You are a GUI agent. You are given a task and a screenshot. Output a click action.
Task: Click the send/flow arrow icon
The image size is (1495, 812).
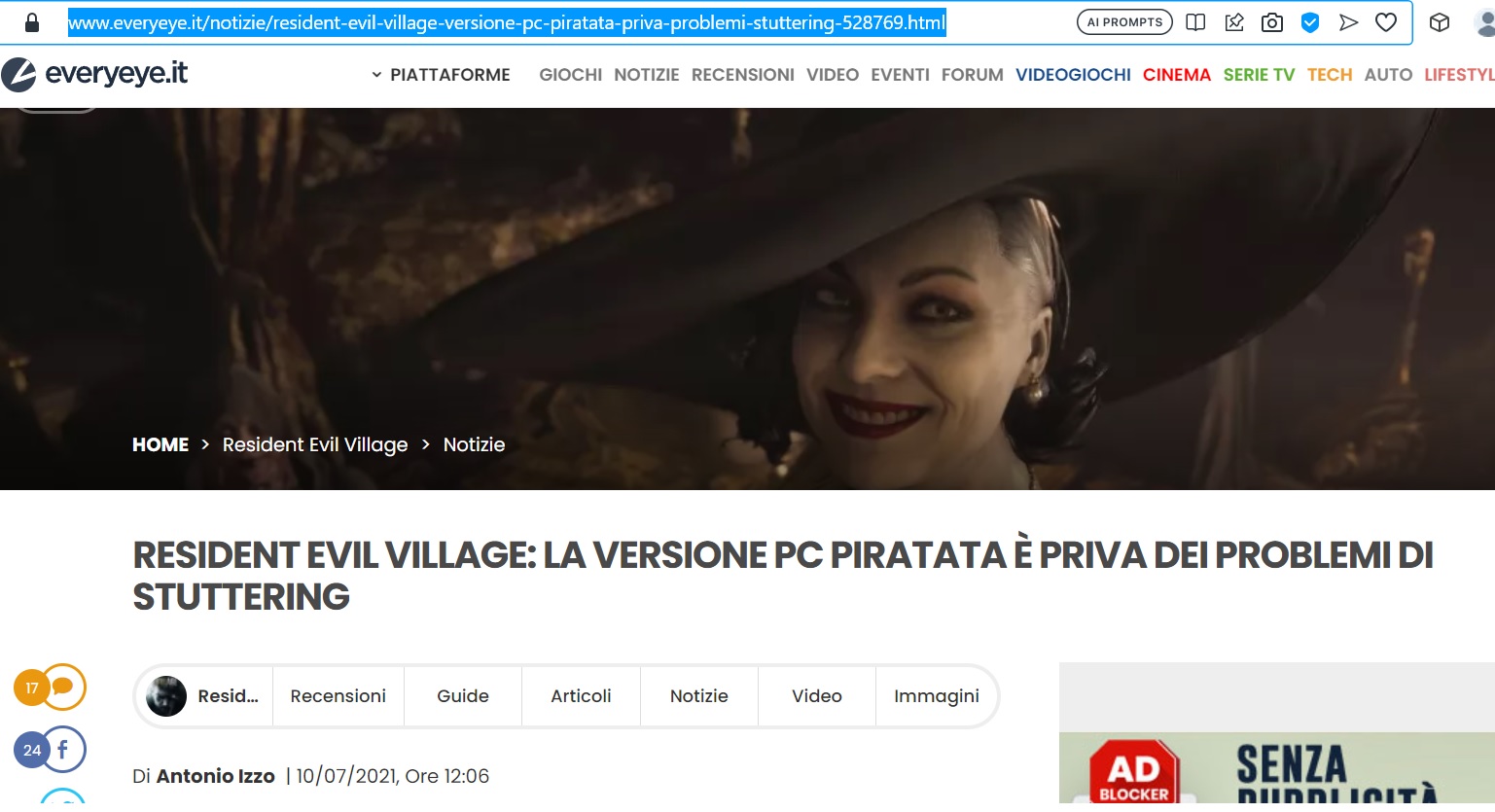(x=1348, y=22)
